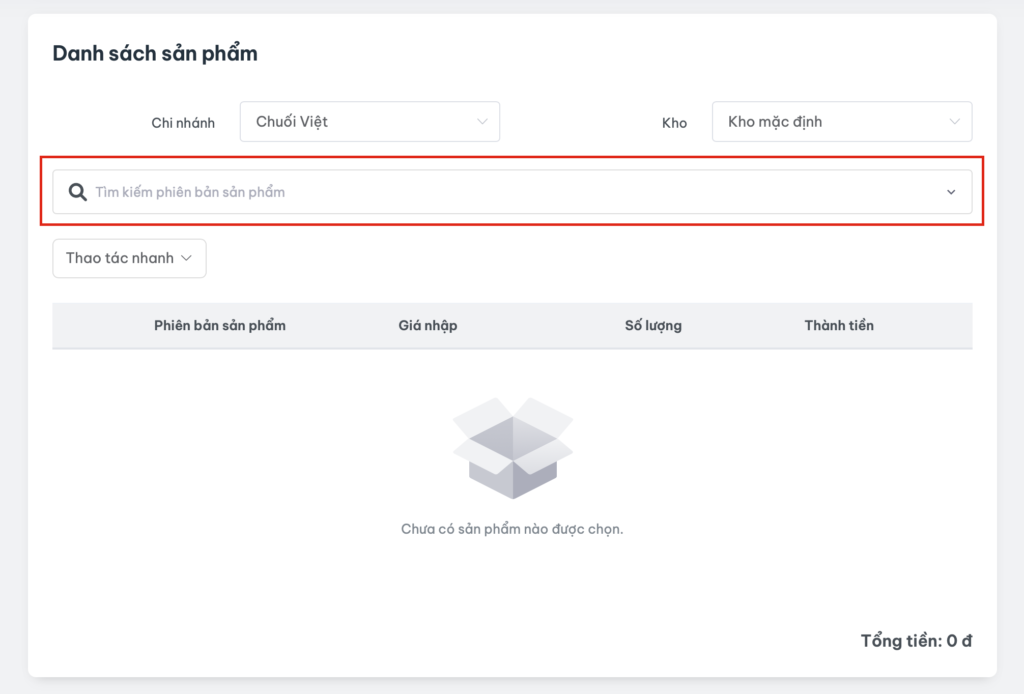1024x694 pixels.
Task: Click the magnifying glass search icon
Action: coord(77,192)
